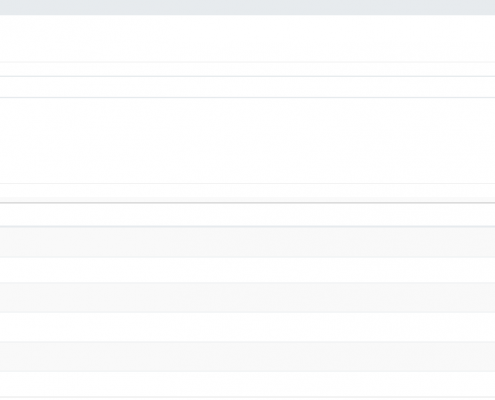Viewport: 495px width, 400px height.
Task: Select the bottom white row below last shaded row
Action: click(247, 384)
